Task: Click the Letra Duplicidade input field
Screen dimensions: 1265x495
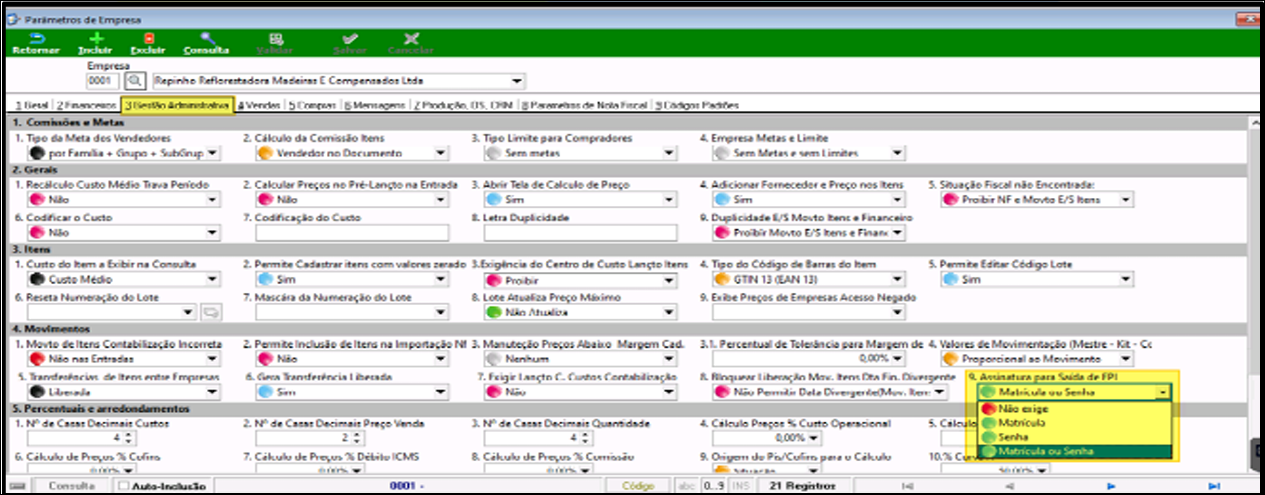Action: [x=580, y=233]
